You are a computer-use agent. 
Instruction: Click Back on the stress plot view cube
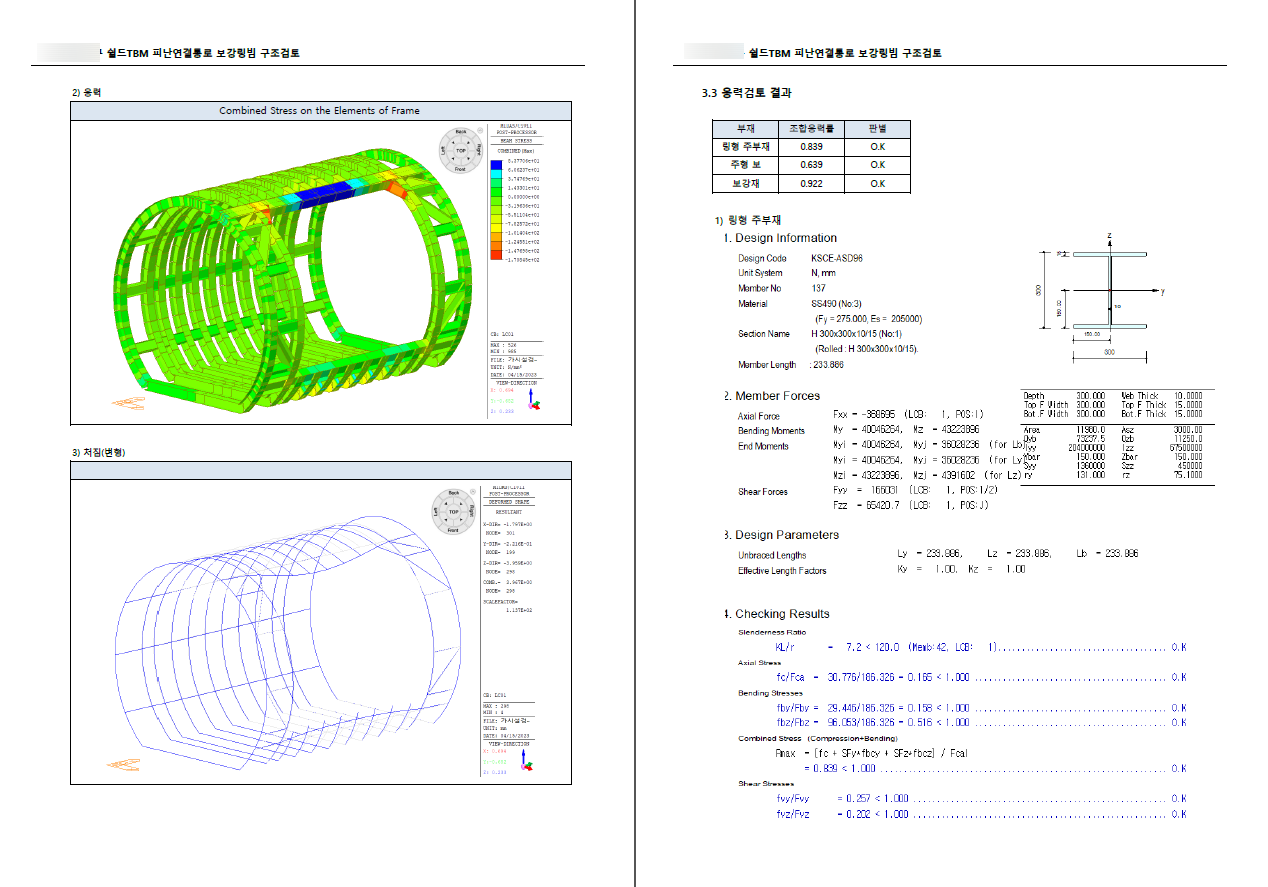point(461,132)
